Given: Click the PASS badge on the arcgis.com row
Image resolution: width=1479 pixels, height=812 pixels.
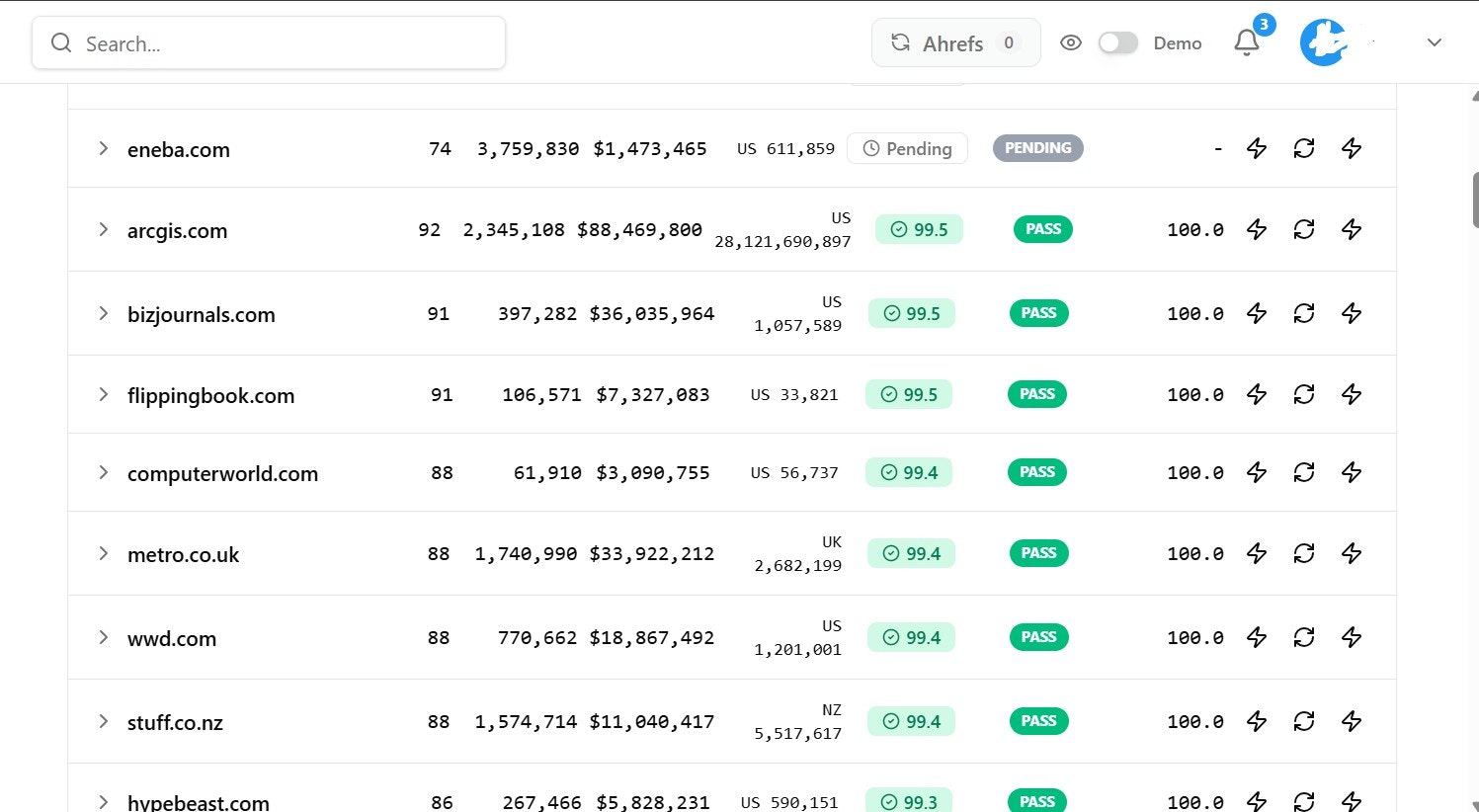Looking at the screenshot, I should tap(1042, 228).
